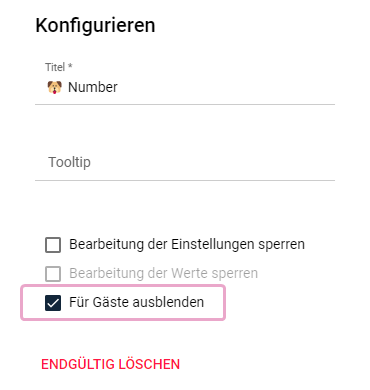The height and width of the screenshot is (390, 370).
Task: Click inside the pink highlighted guest option box
Action: coord(123,303)
